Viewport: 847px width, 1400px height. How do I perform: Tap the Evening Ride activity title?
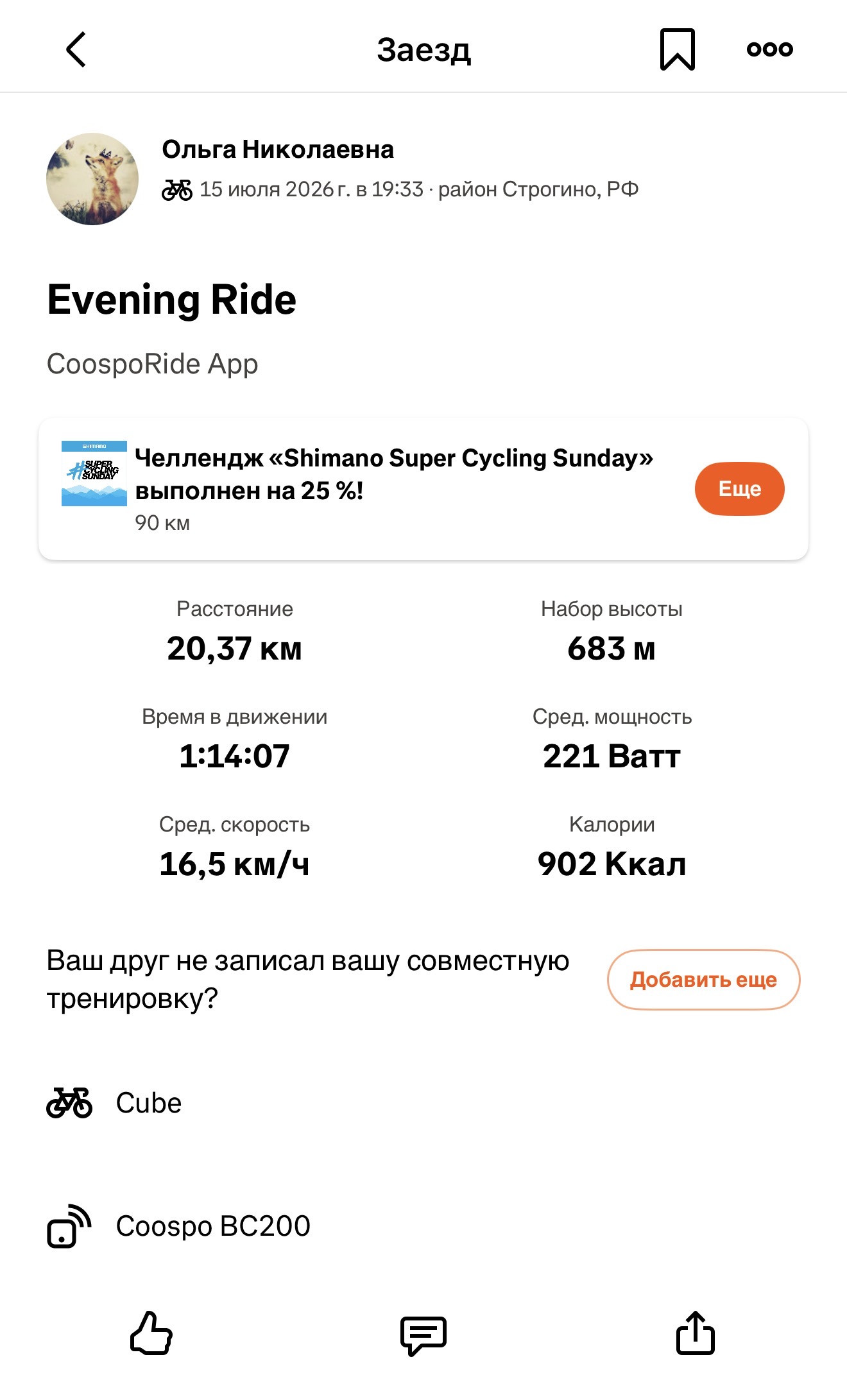(x=172, y=300)
